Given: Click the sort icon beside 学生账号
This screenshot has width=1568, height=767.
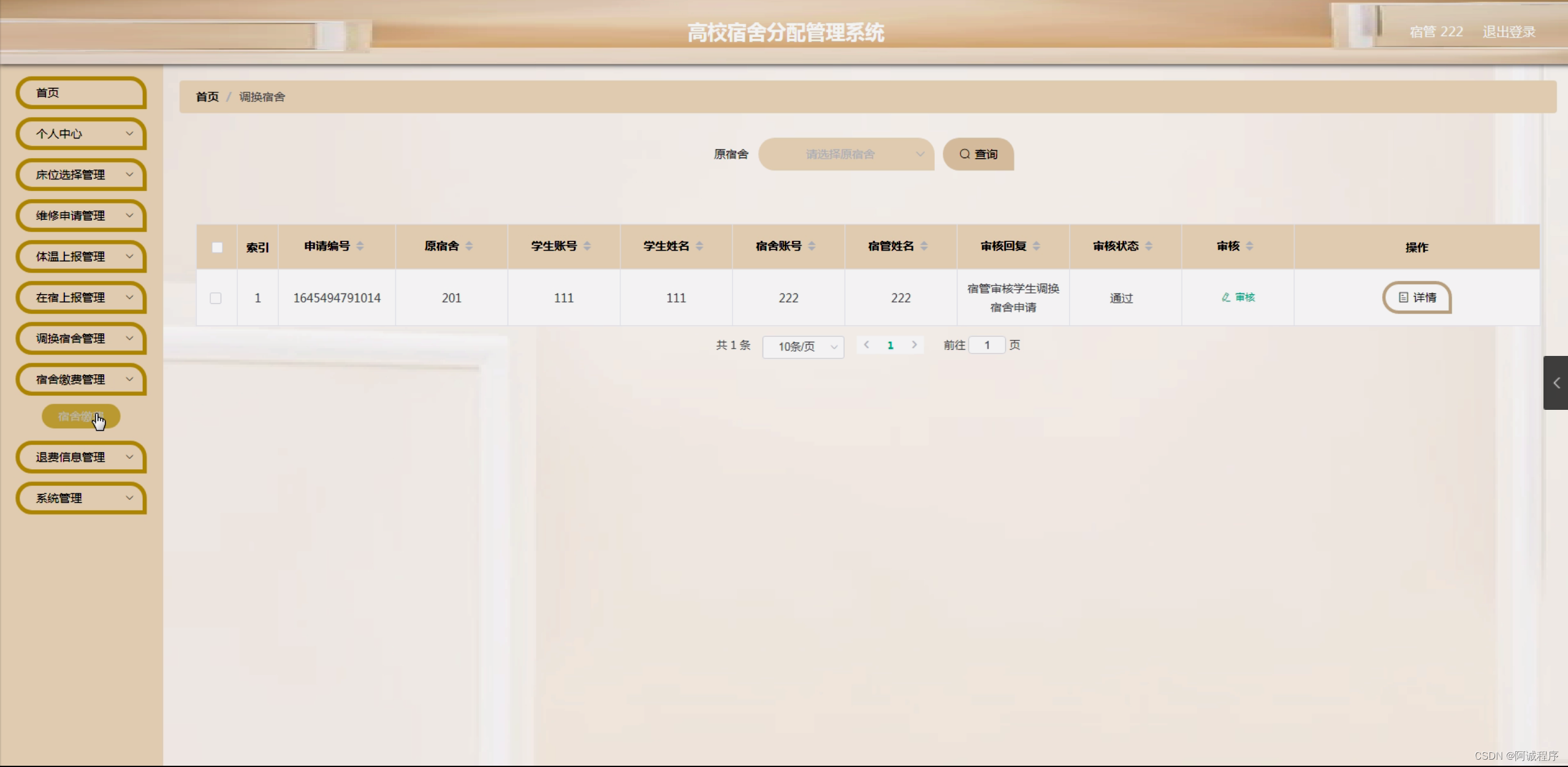Looking at the screenshot, I should coord(587,246).
